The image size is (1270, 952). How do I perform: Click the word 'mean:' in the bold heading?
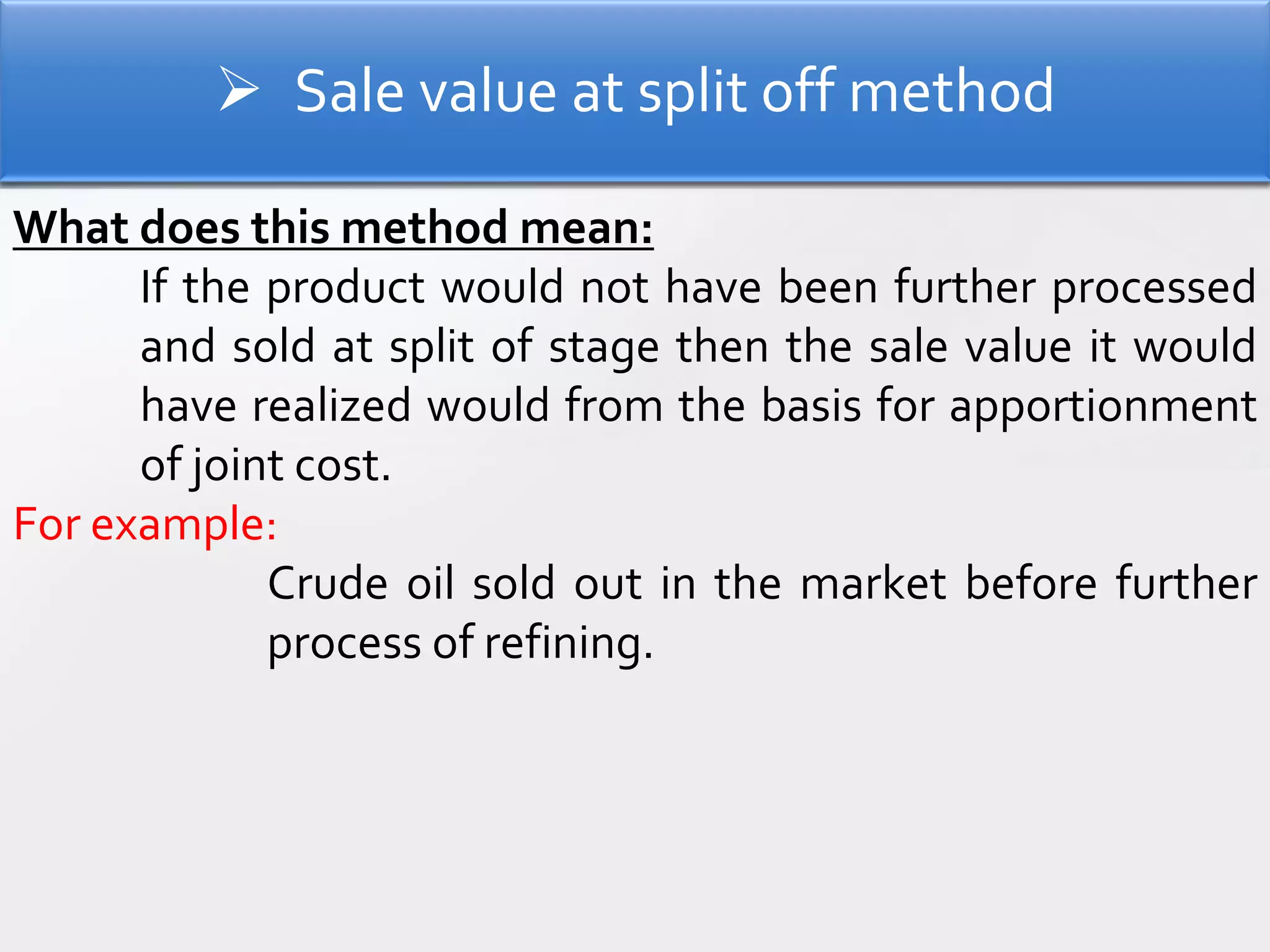(586, 228)
